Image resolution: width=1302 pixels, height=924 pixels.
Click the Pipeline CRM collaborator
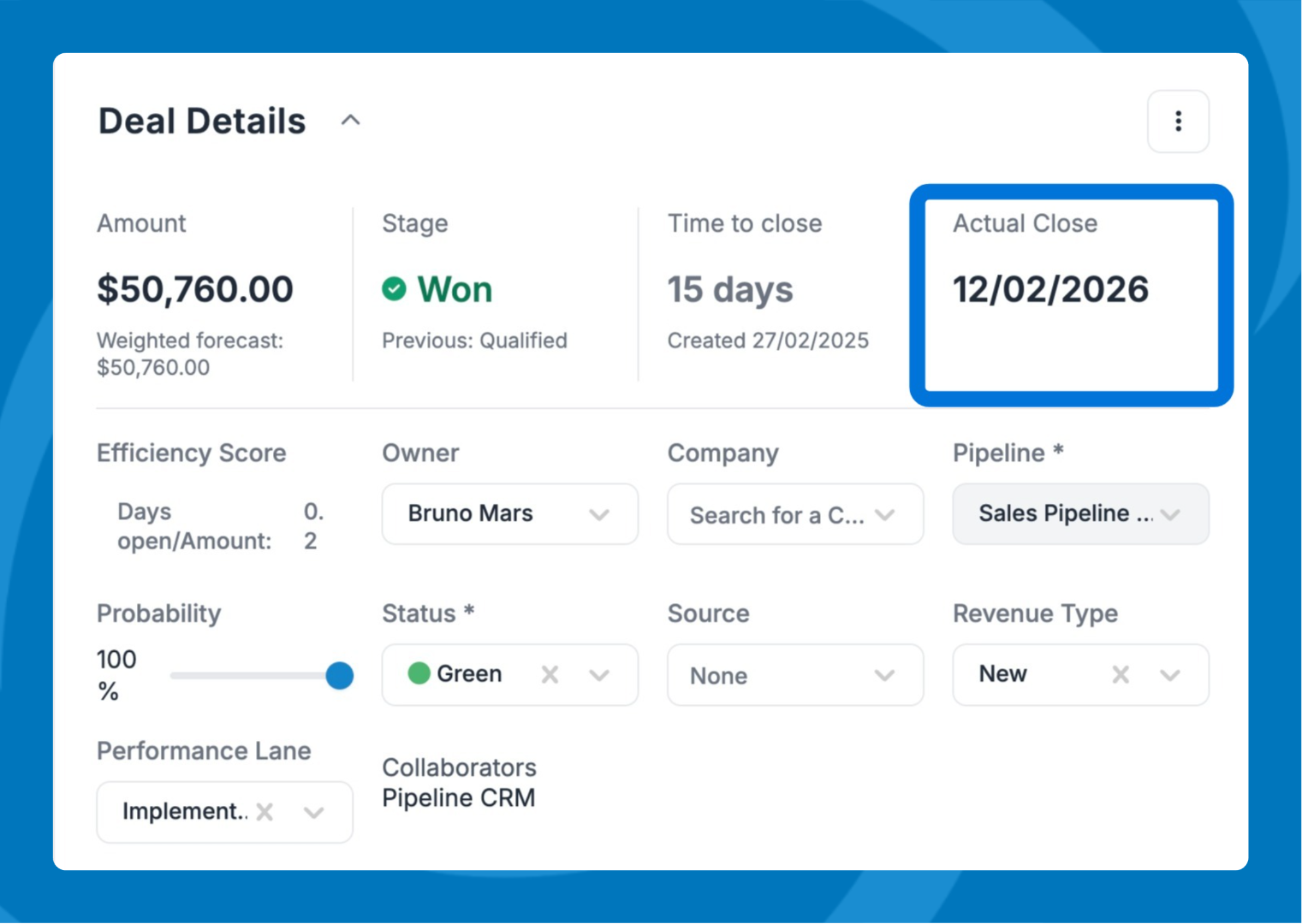458,797
